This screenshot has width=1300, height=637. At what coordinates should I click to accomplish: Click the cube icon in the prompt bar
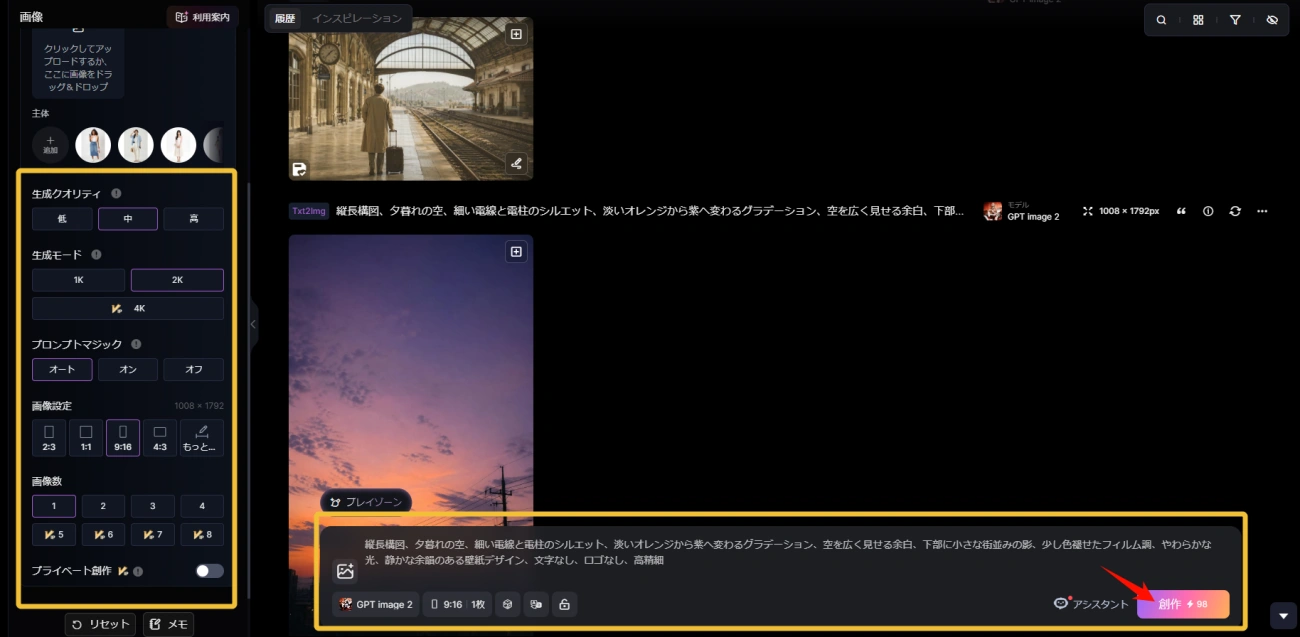[x=508, y=604]
